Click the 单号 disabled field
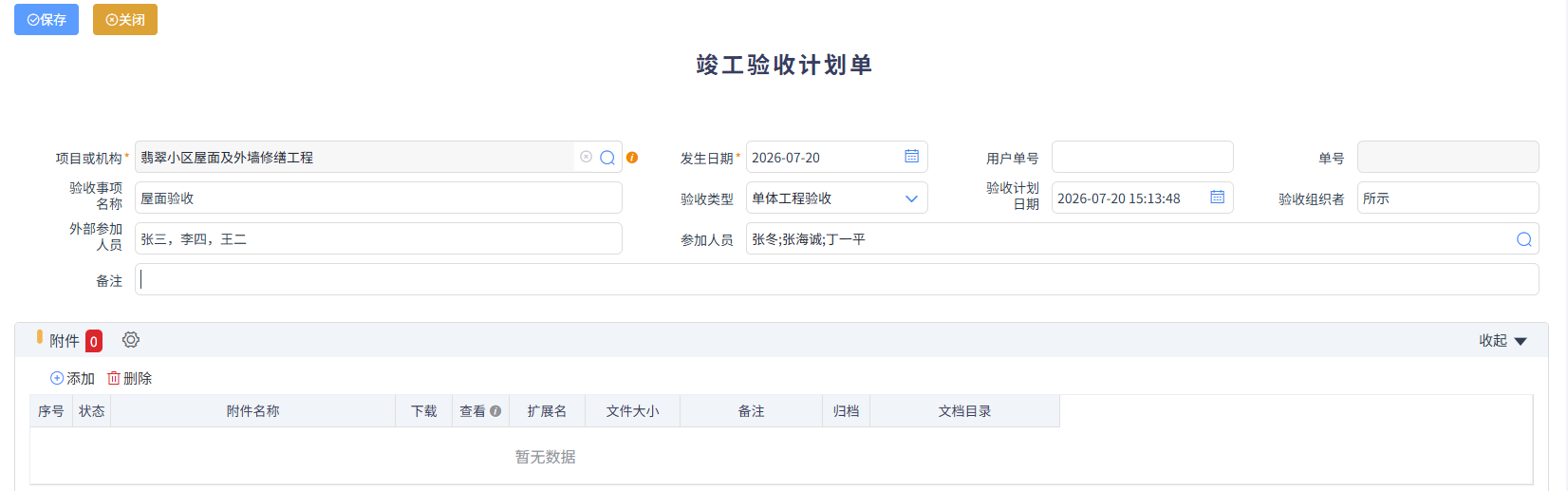1568x491 pixels. 1448,157
